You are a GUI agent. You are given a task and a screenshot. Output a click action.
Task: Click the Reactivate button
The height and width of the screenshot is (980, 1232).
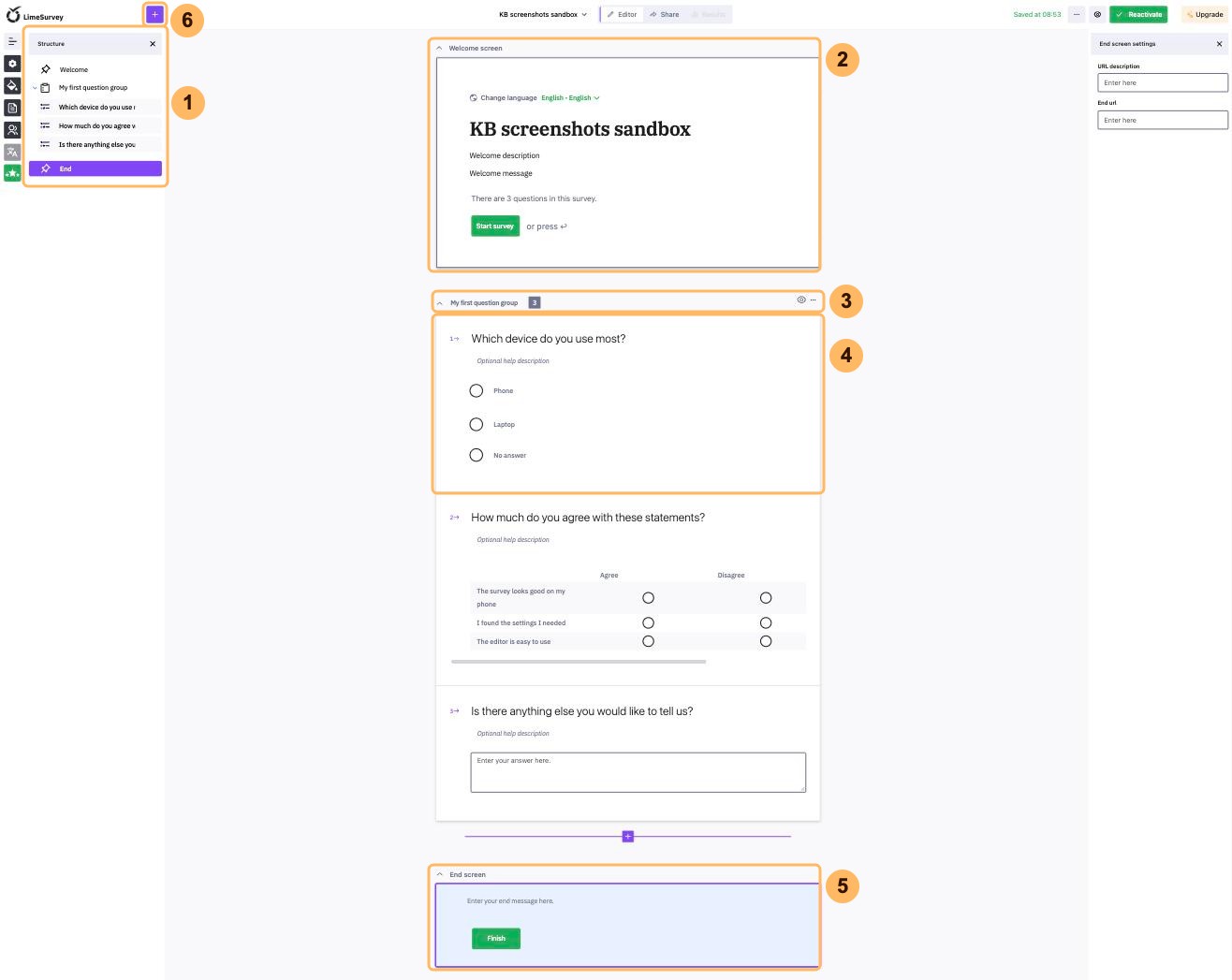click(x=1138, y=14)
